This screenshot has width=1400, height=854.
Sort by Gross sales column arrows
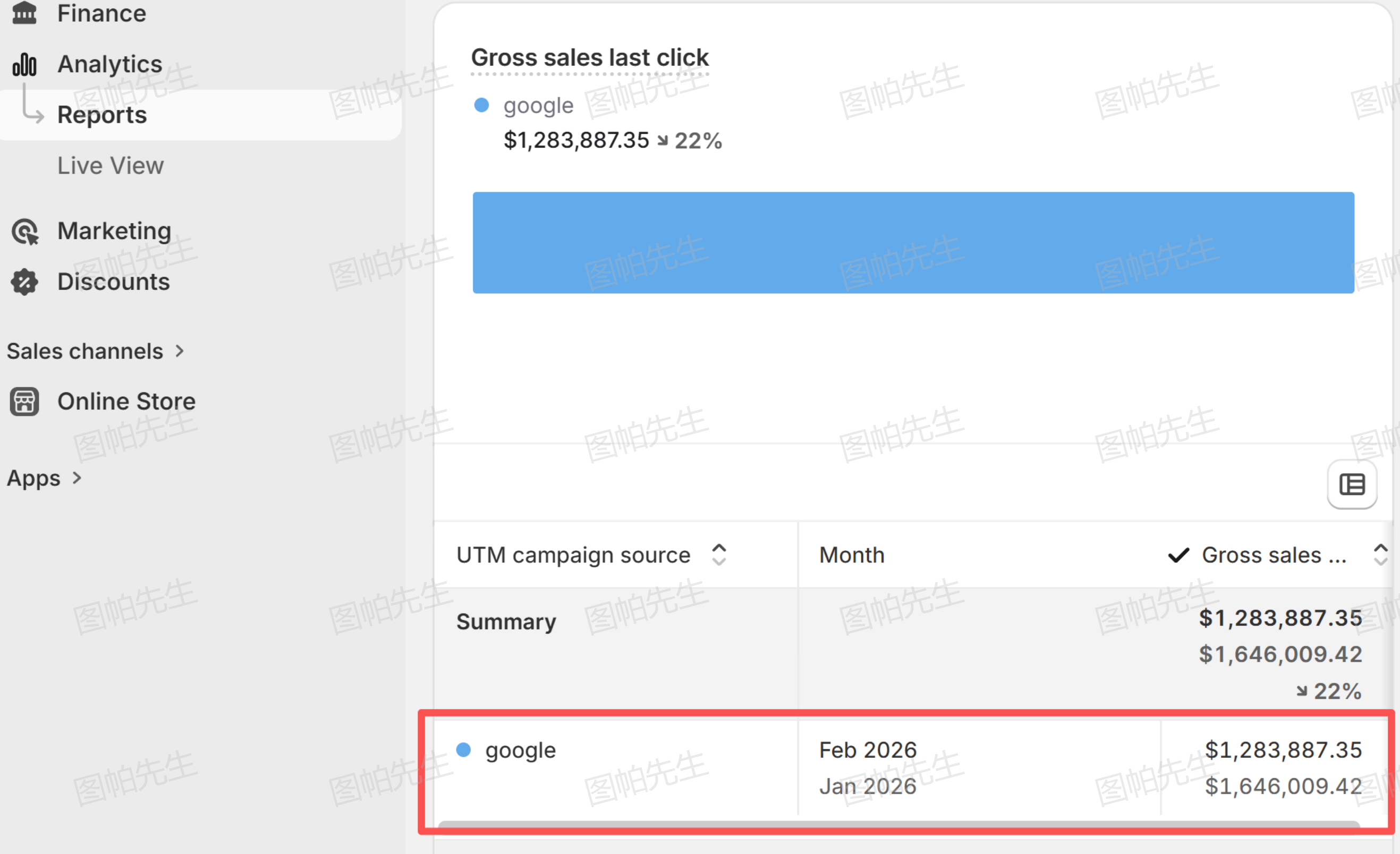(x=1381, y=555)
